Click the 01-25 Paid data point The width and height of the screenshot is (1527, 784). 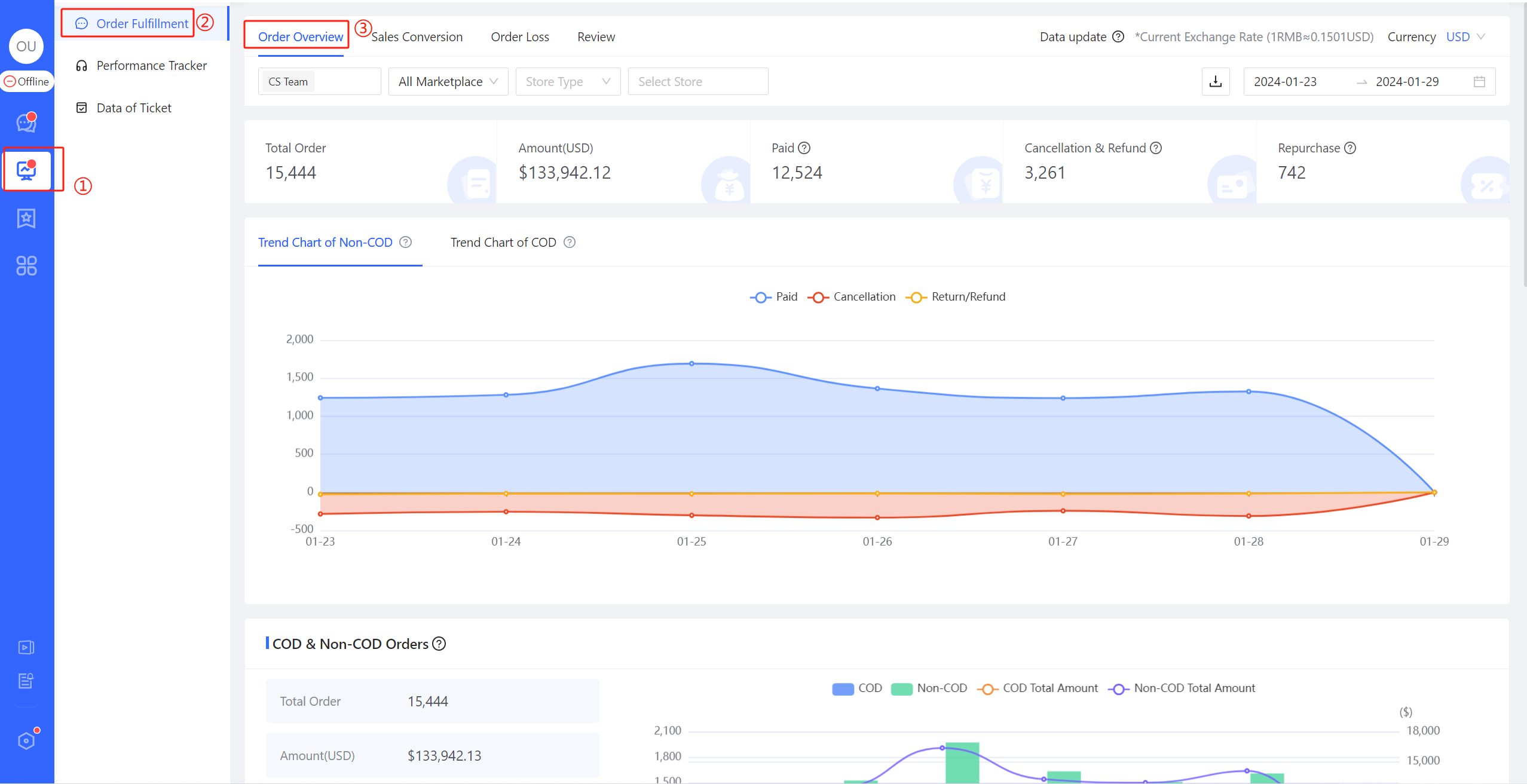click(692, 363)
